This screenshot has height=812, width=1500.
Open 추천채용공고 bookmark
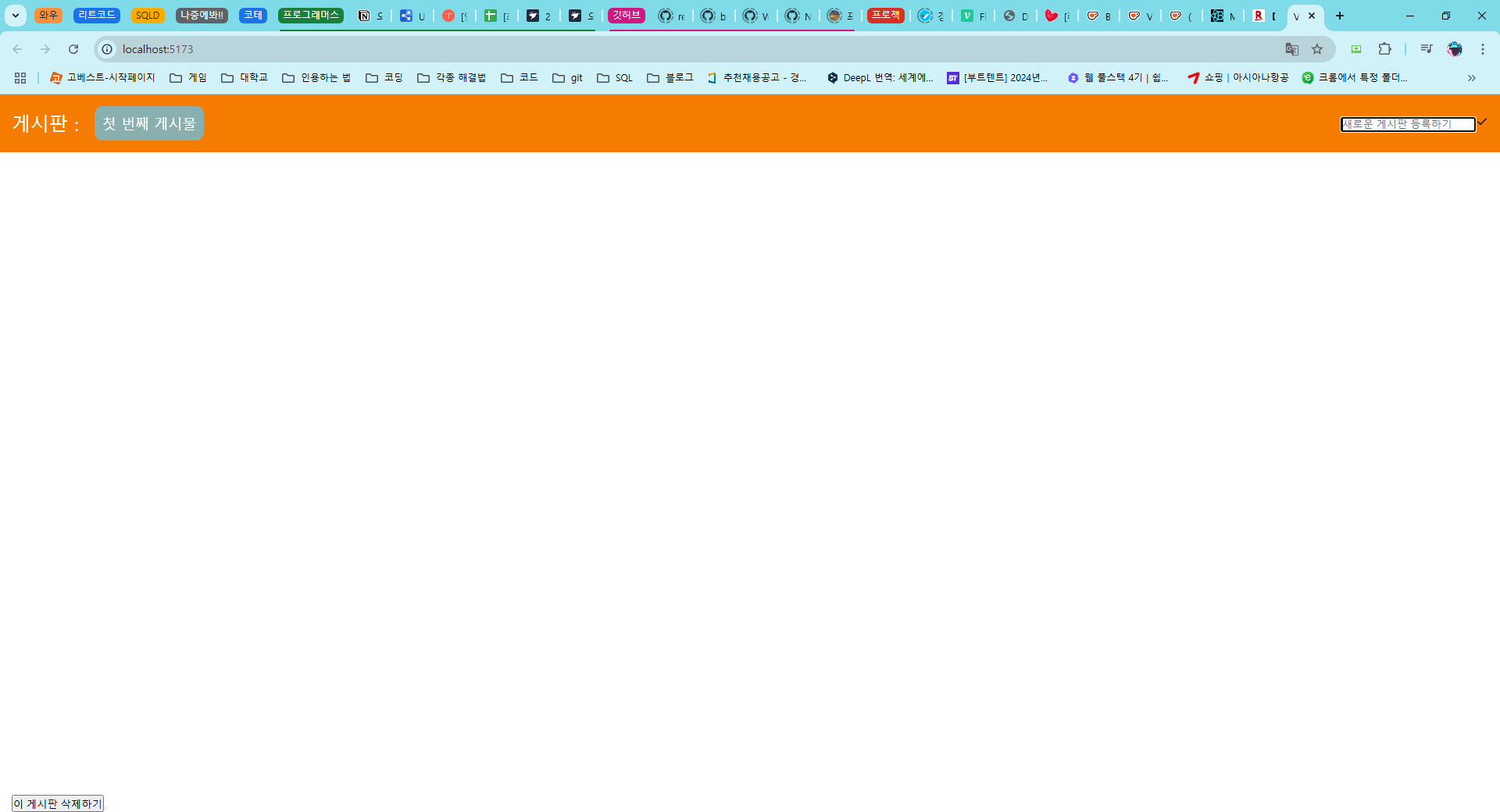tap(757, 78)
